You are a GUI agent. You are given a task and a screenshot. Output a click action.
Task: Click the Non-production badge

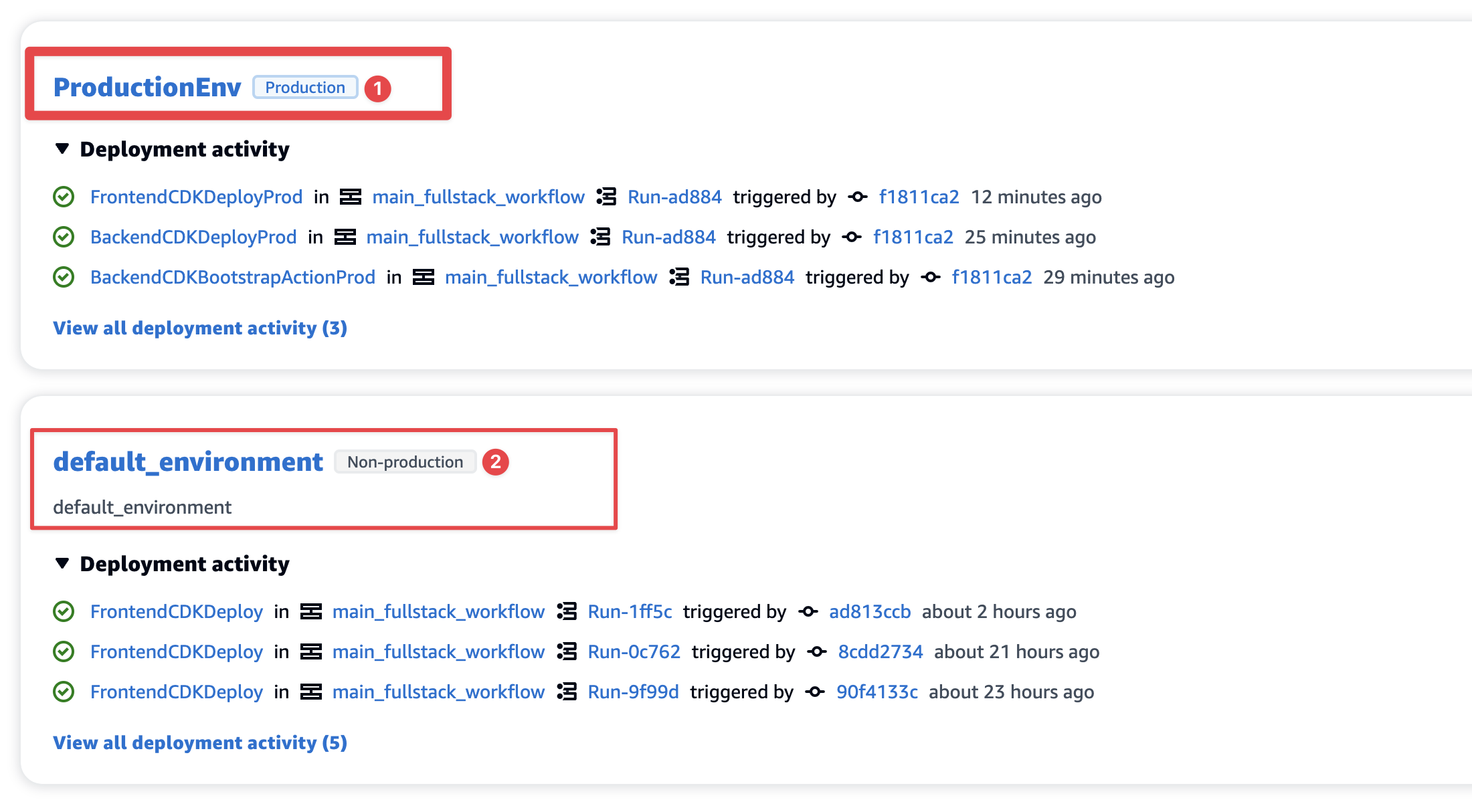(405, 462)
